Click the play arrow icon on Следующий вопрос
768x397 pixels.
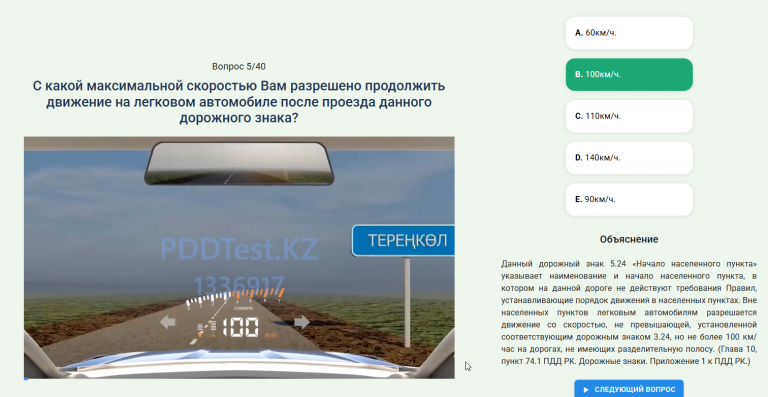click(x=586, y=390)
